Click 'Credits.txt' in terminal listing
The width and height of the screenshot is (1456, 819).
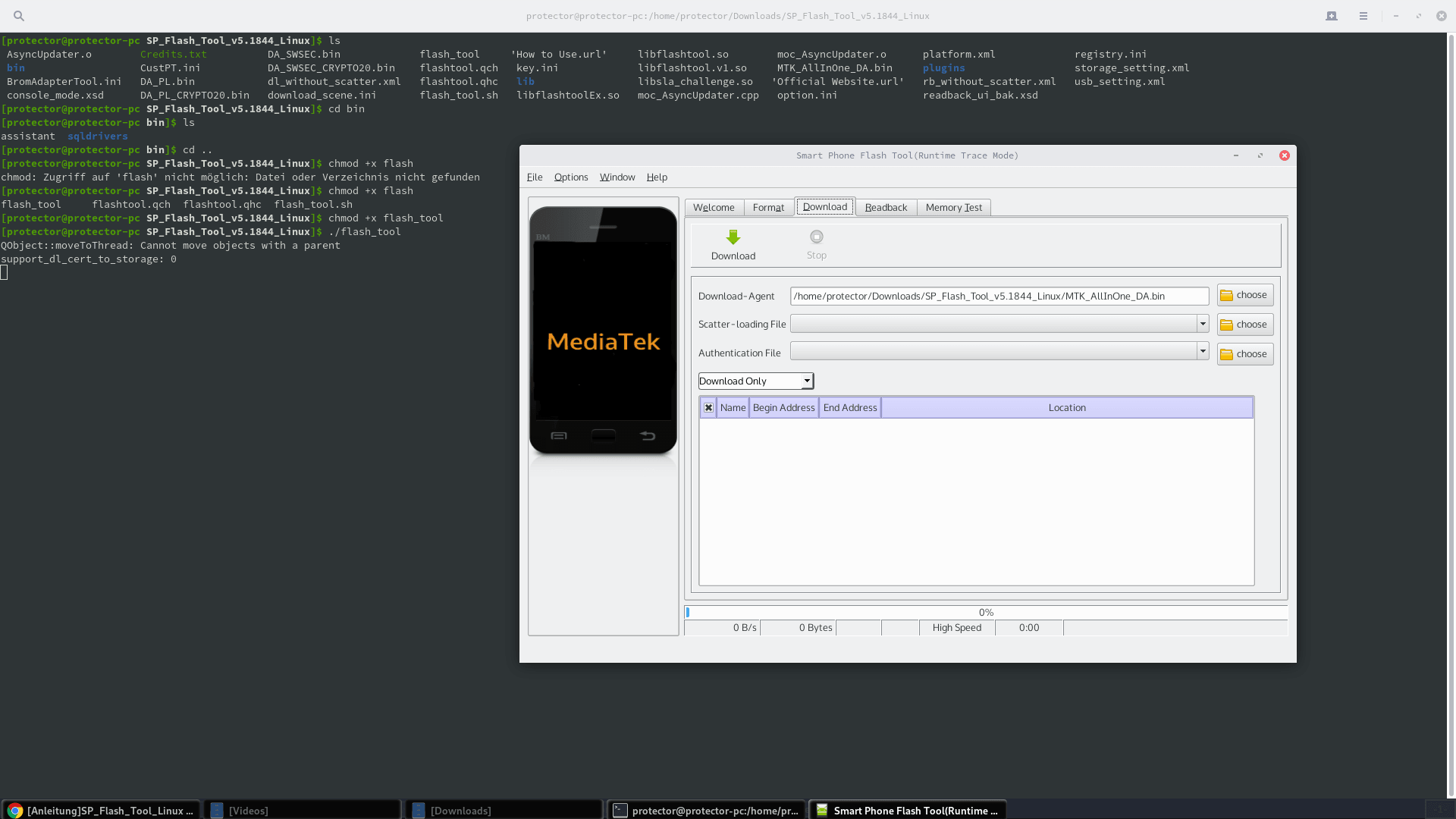point(173,55)
